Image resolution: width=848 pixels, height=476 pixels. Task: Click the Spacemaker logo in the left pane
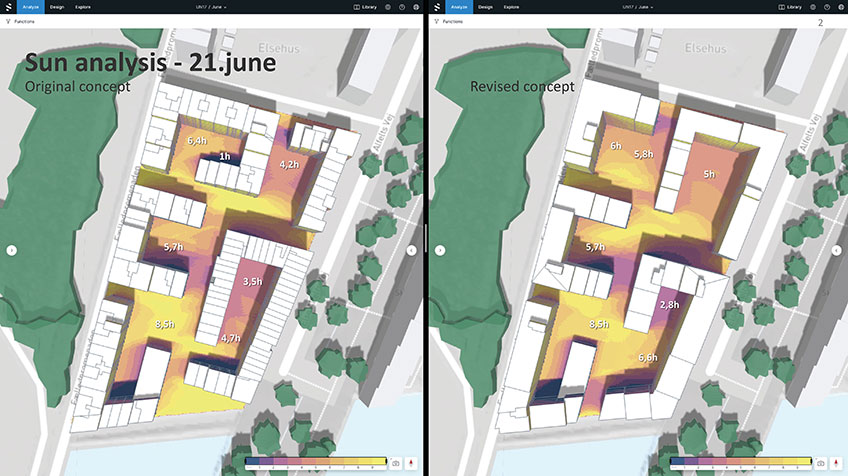tap(7, 6)
